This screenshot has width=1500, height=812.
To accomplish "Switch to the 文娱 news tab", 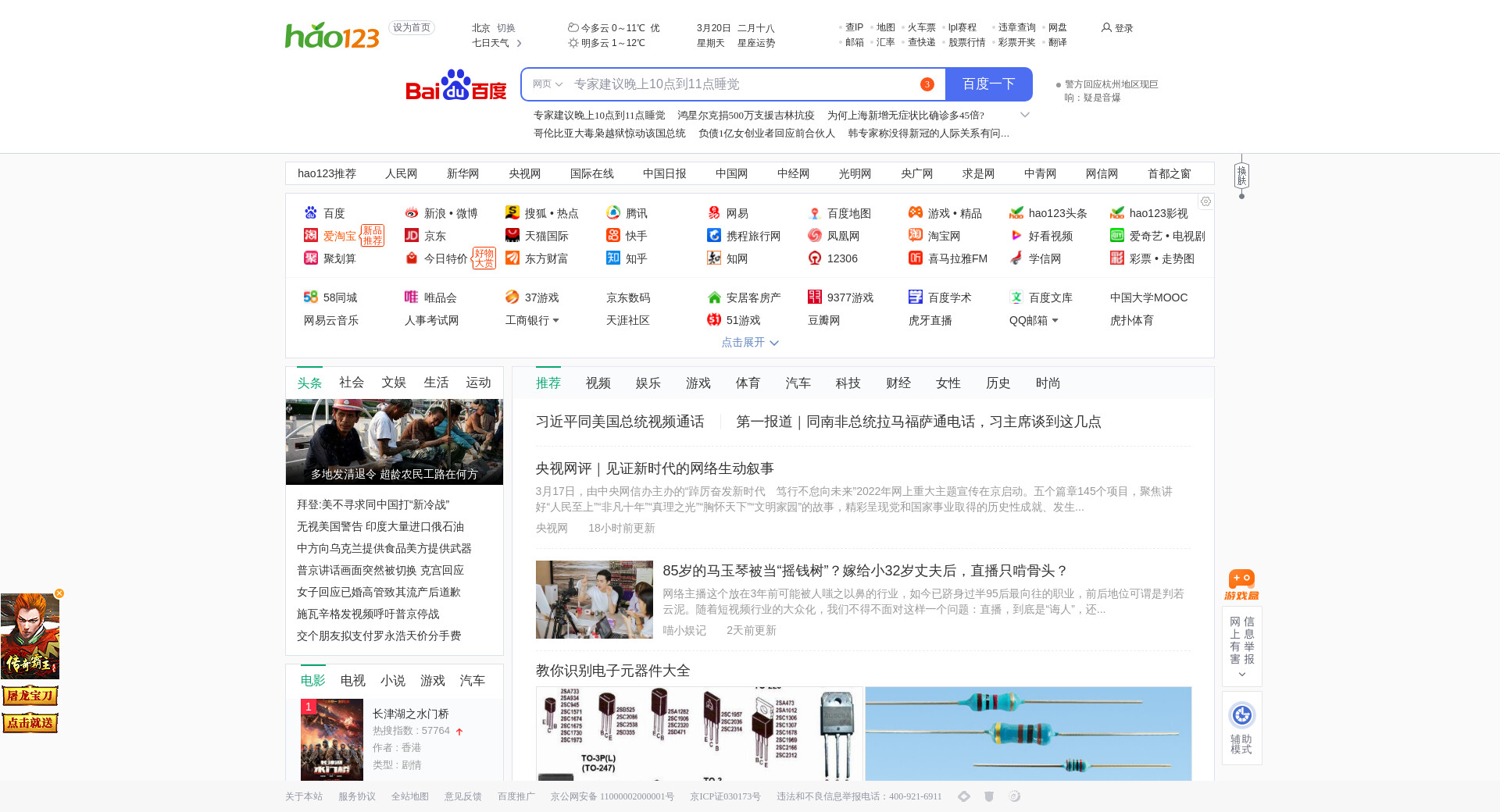I will click(394, 383).
